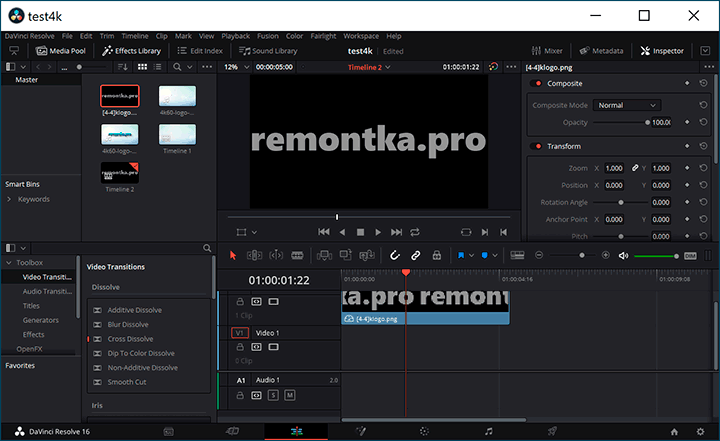Select Audio Transitions in Toolbox
The image size is (720, 441).
point(47,291)
